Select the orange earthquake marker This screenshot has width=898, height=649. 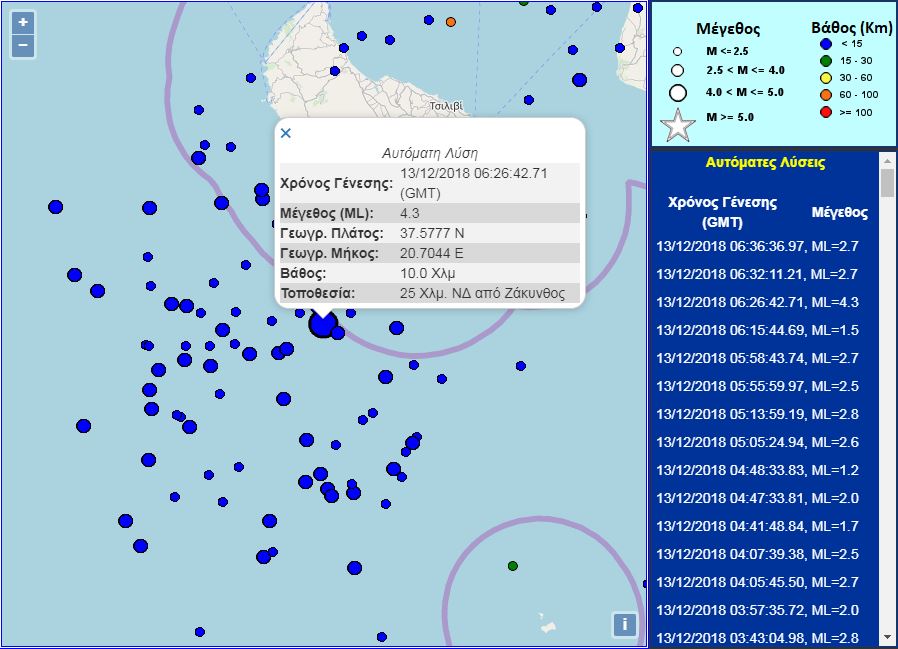point(451,22)
